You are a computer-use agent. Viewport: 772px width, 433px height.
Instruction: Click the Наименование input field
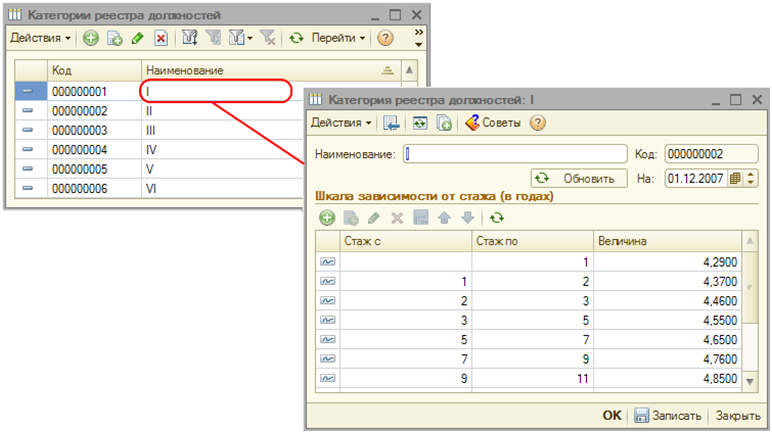(513, 154)
